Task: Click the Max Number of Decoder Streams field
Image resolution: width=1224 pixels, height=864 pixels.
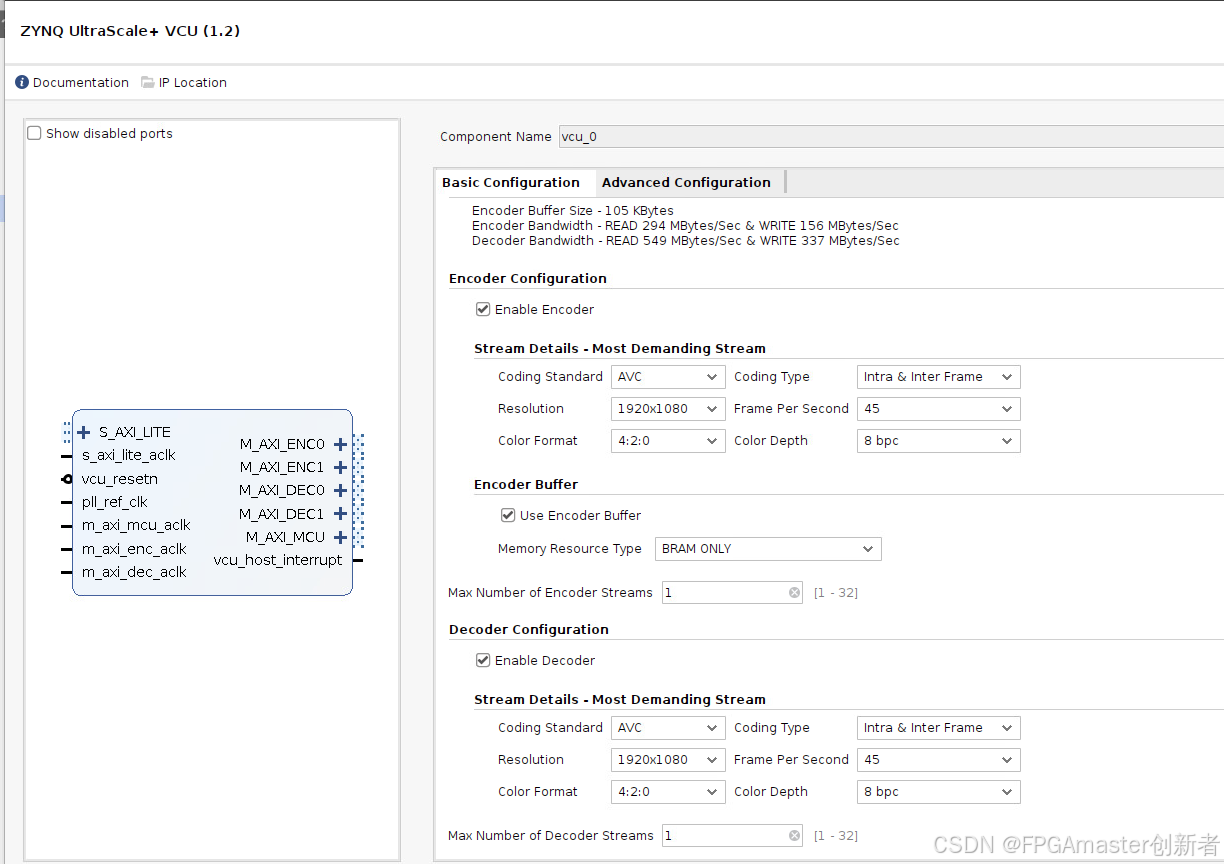Action: click(732, 836)
